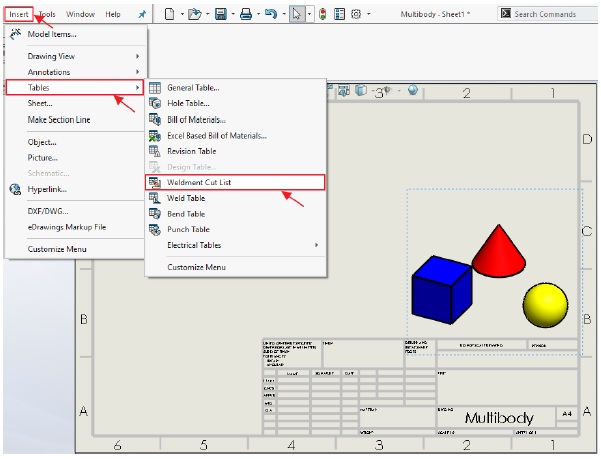Activate the Select cursor tool

coord(297,14)
